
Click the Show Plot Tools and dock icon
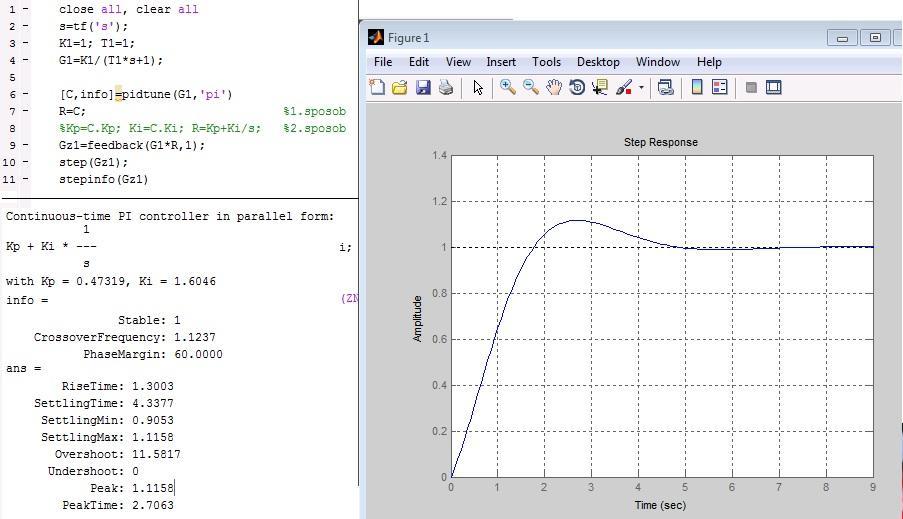774,88
